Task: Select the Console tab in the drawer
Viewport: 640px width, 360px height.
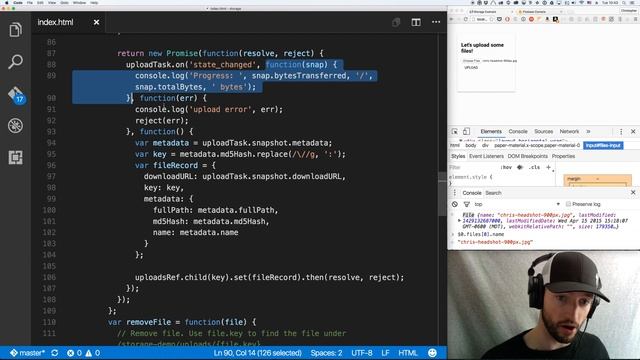Action: [472, 193]
